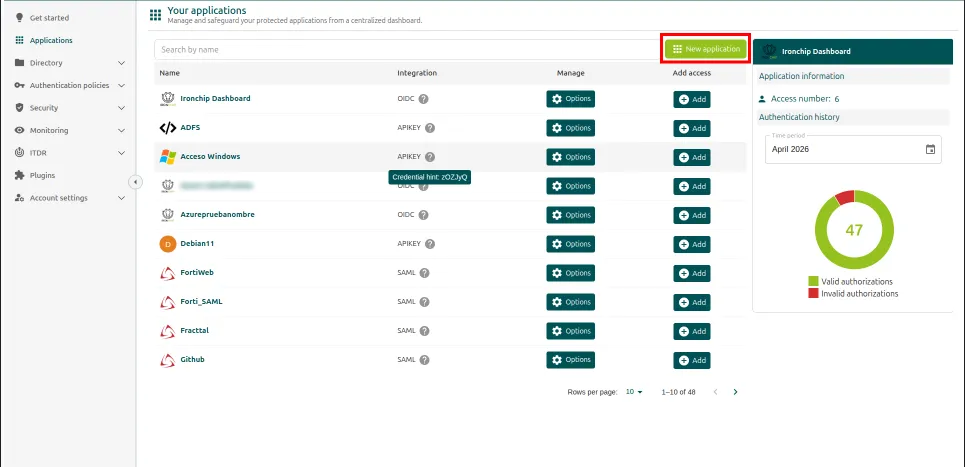965x467 pixels.
Task: Open the Fracttal application link
Action: click(194, 330)
